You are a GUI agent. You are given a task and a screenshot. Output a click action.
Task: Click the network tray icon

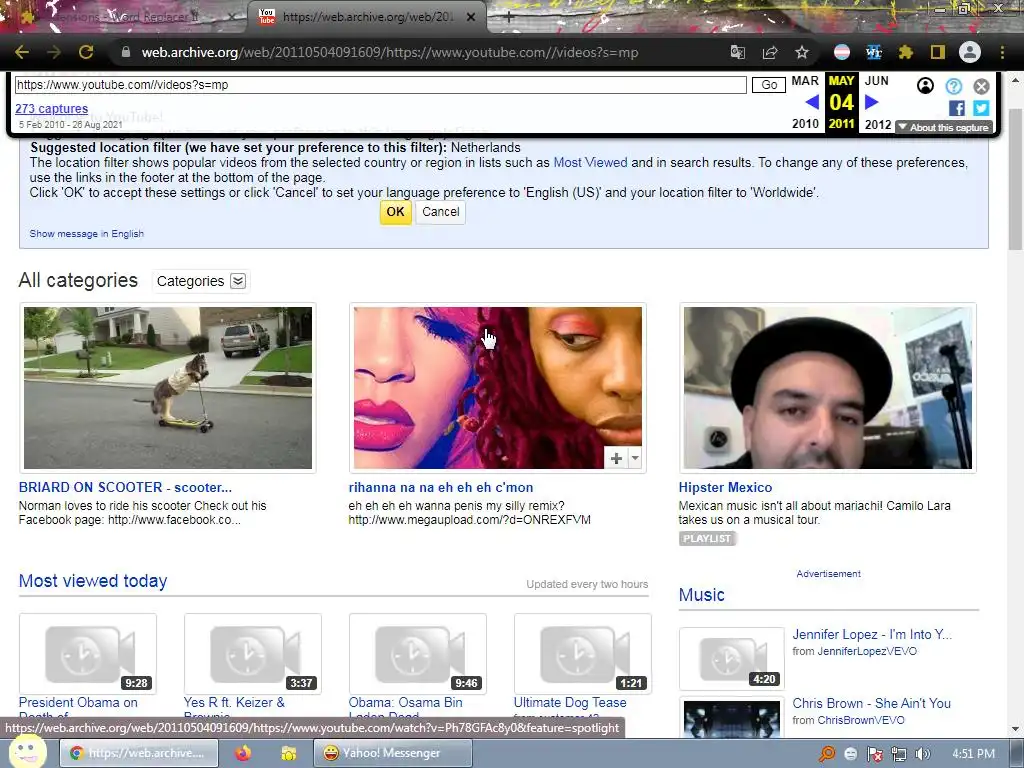(899, 754)
